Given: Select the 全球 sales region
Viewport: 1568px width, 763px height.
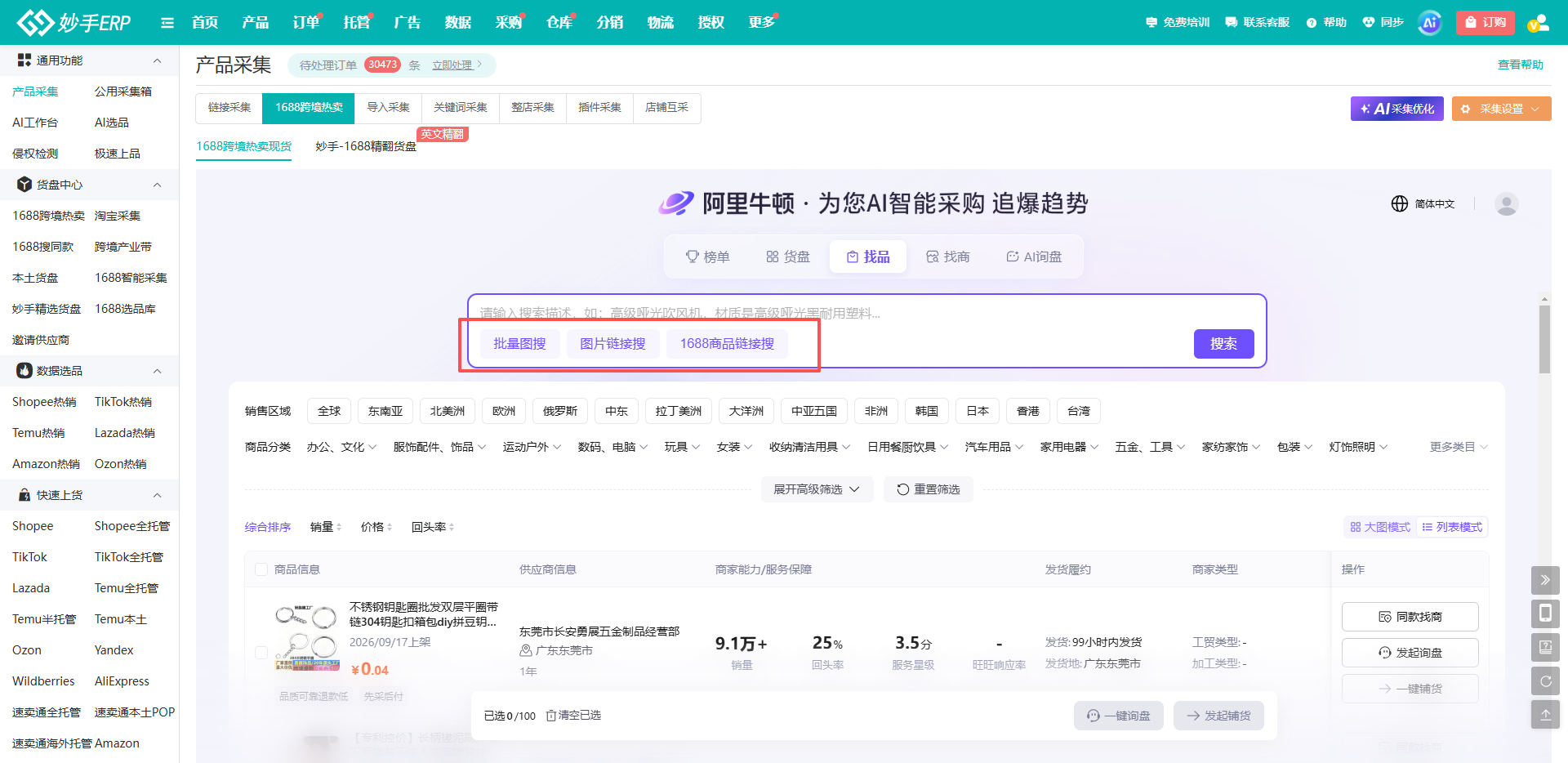Looking at the screenshot, I should click(x=329, y=411).
